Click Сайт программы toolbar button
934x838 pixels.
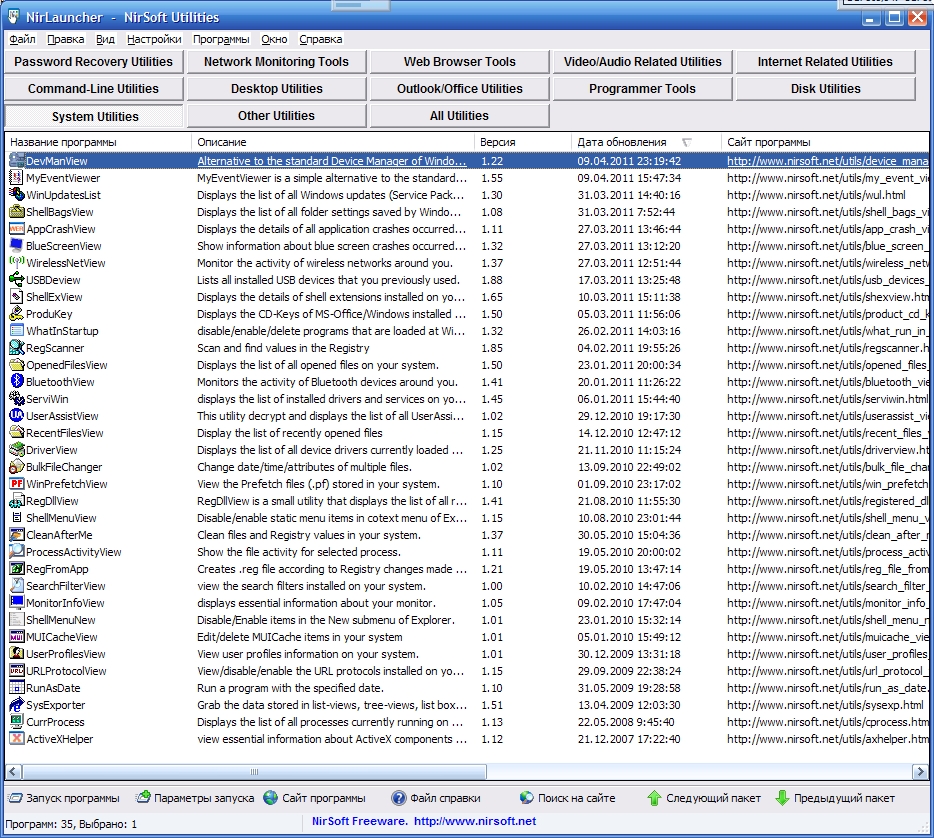(315, 798)
